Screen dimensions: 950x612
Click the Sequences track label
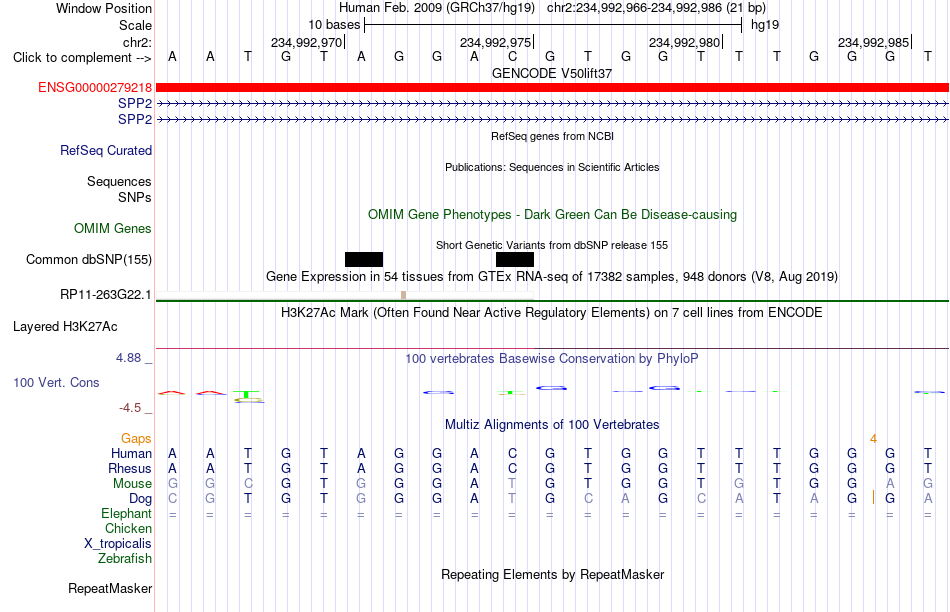119,181
